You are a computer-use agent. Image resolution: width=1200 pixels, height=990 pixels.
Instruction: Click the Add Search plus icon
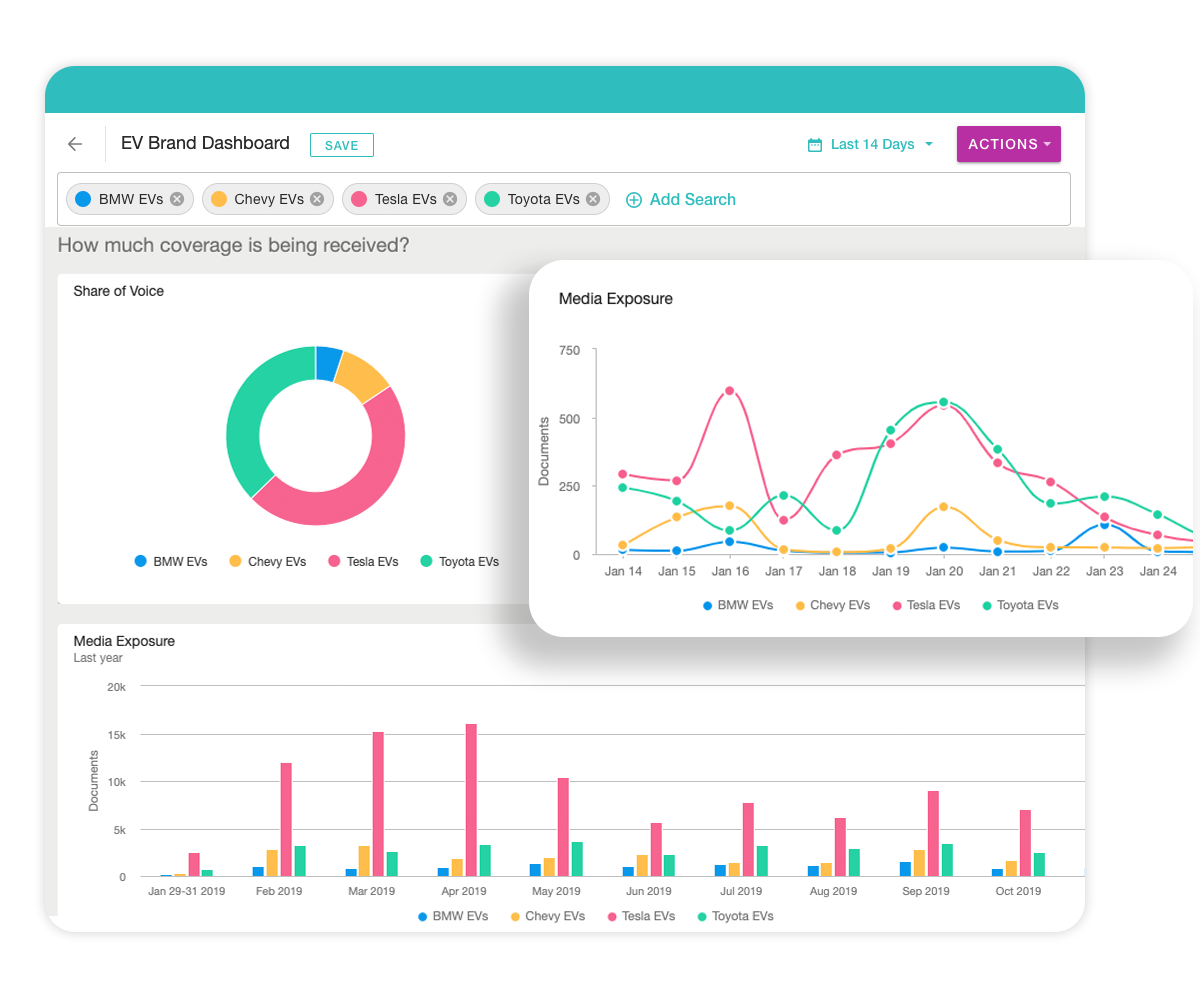pos(634,200)
